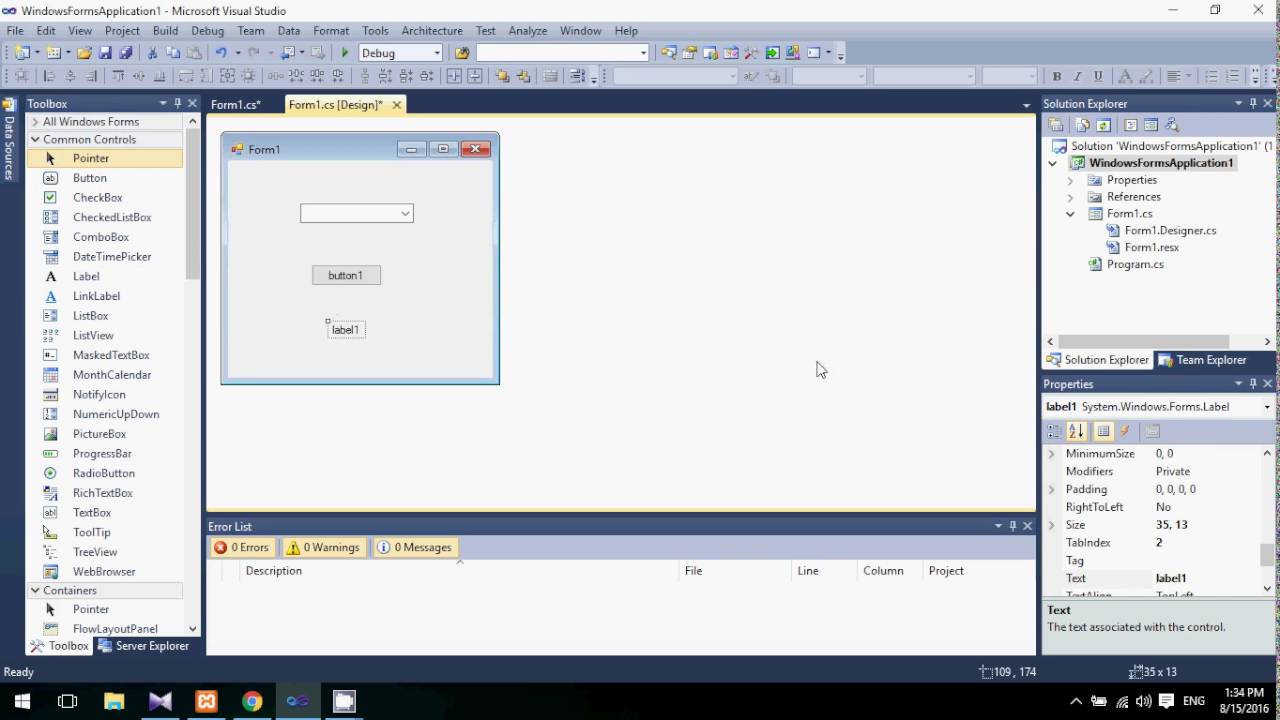Click the Solution Explorer horizontal scrollbar

pyautogui.click(x=1144, y=342)
